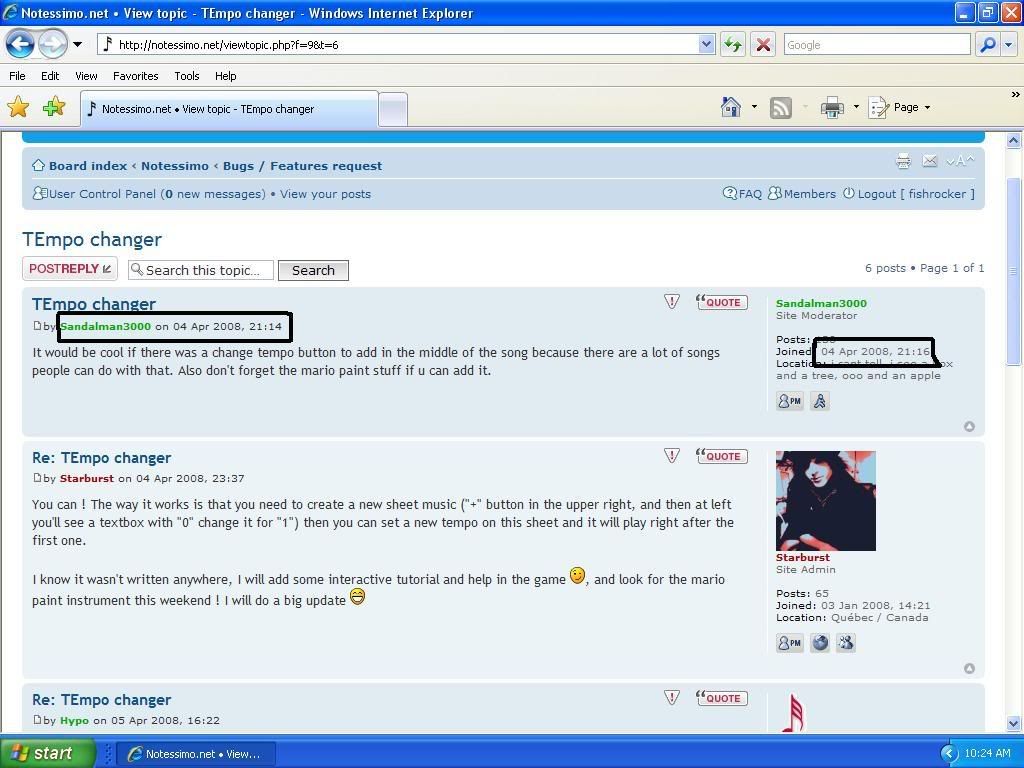Click Add to Favorites star-plus icon
This screenshot has width=1024, height=768.
tap(54, 108)
